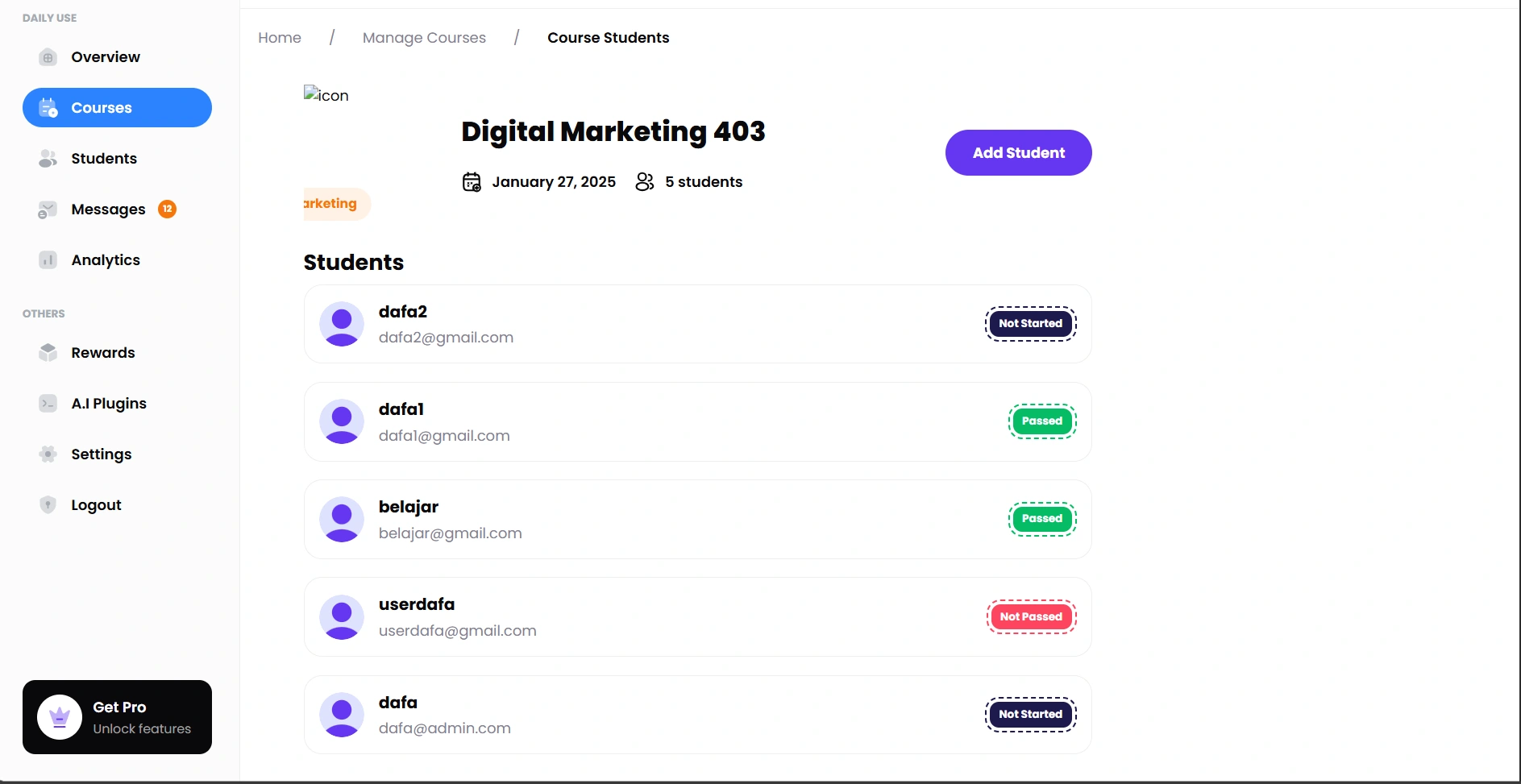
Task: Click the Analytics chart icon
Action: point(48,260)
